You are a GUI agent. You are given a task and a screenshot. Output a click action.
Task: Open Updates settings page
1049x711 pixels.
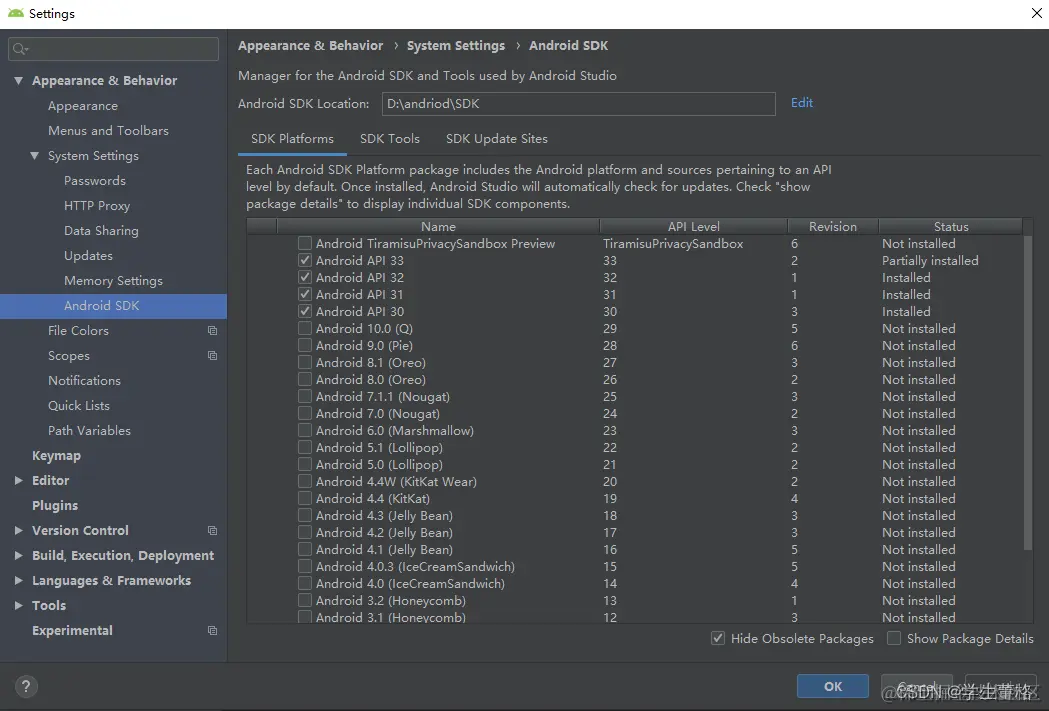point(88,256)
